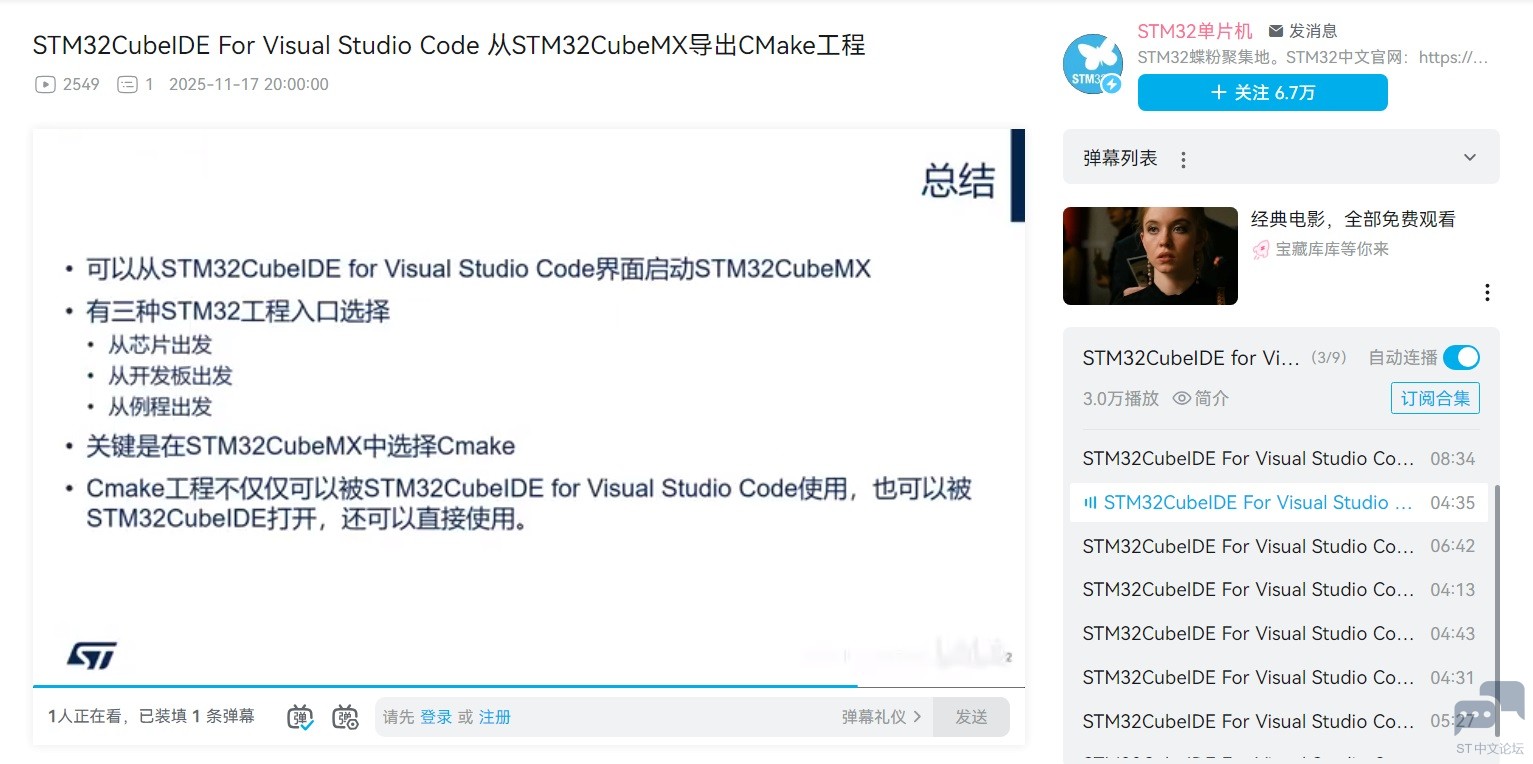The width and height of the screenshot is (1533, 764).
Task: Open the ST中文论坛 floating chat icon
Action: click(1490, 708)
